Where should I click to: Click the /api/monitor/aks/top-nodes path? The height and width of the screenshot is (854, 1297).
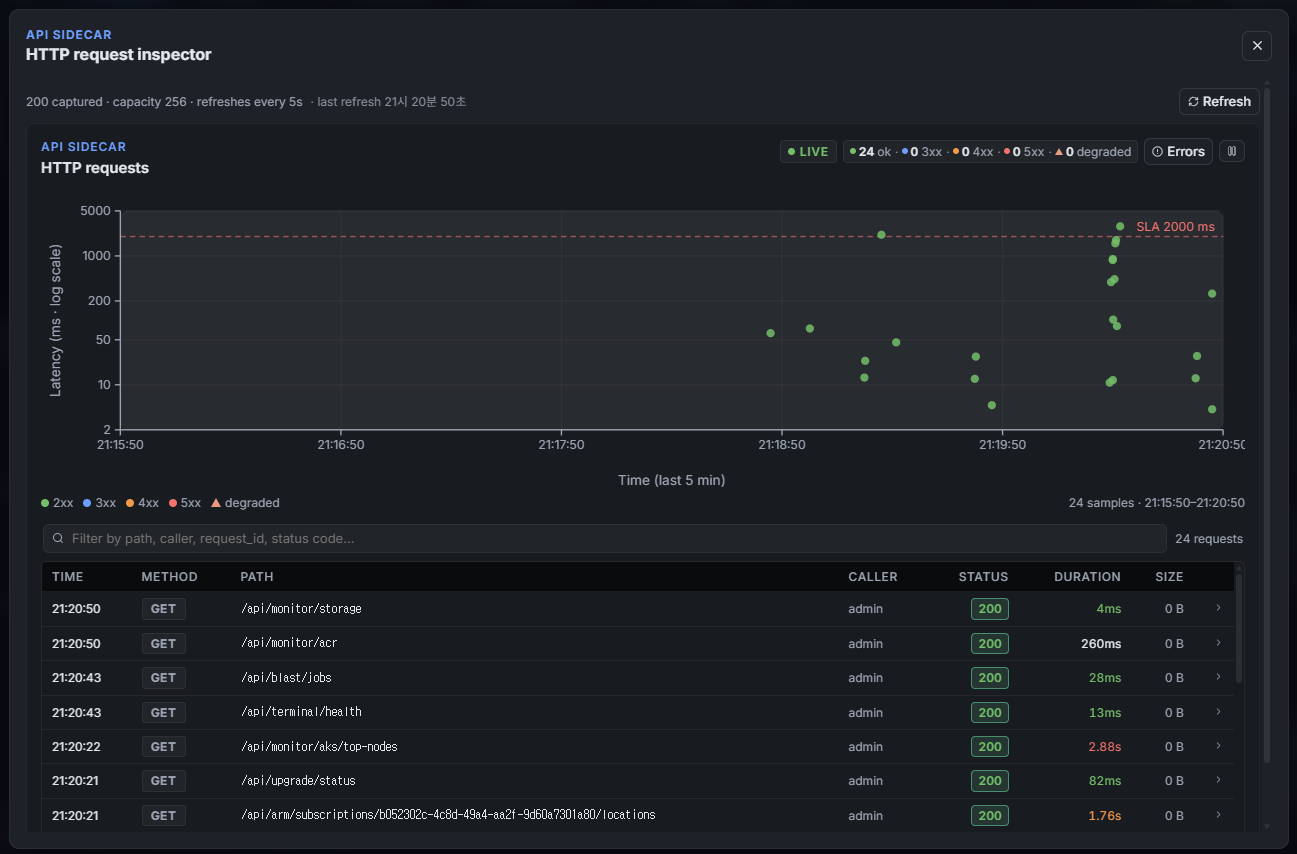click(319, 747)
